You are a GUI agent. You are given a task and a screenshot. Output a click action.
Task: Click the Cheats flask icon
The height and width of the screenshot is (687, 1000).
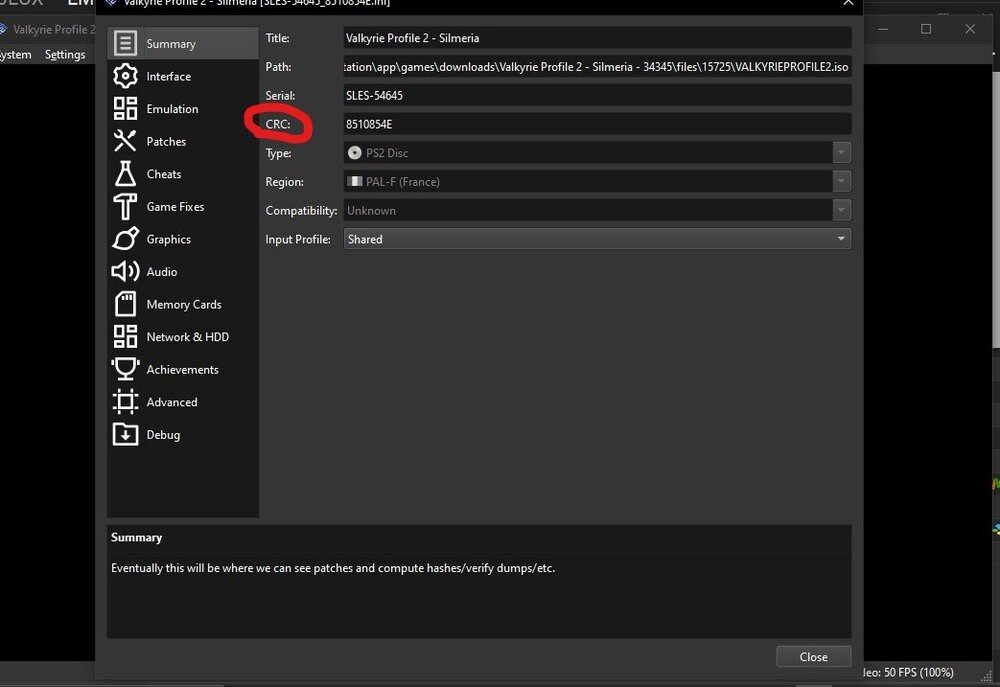125,174
